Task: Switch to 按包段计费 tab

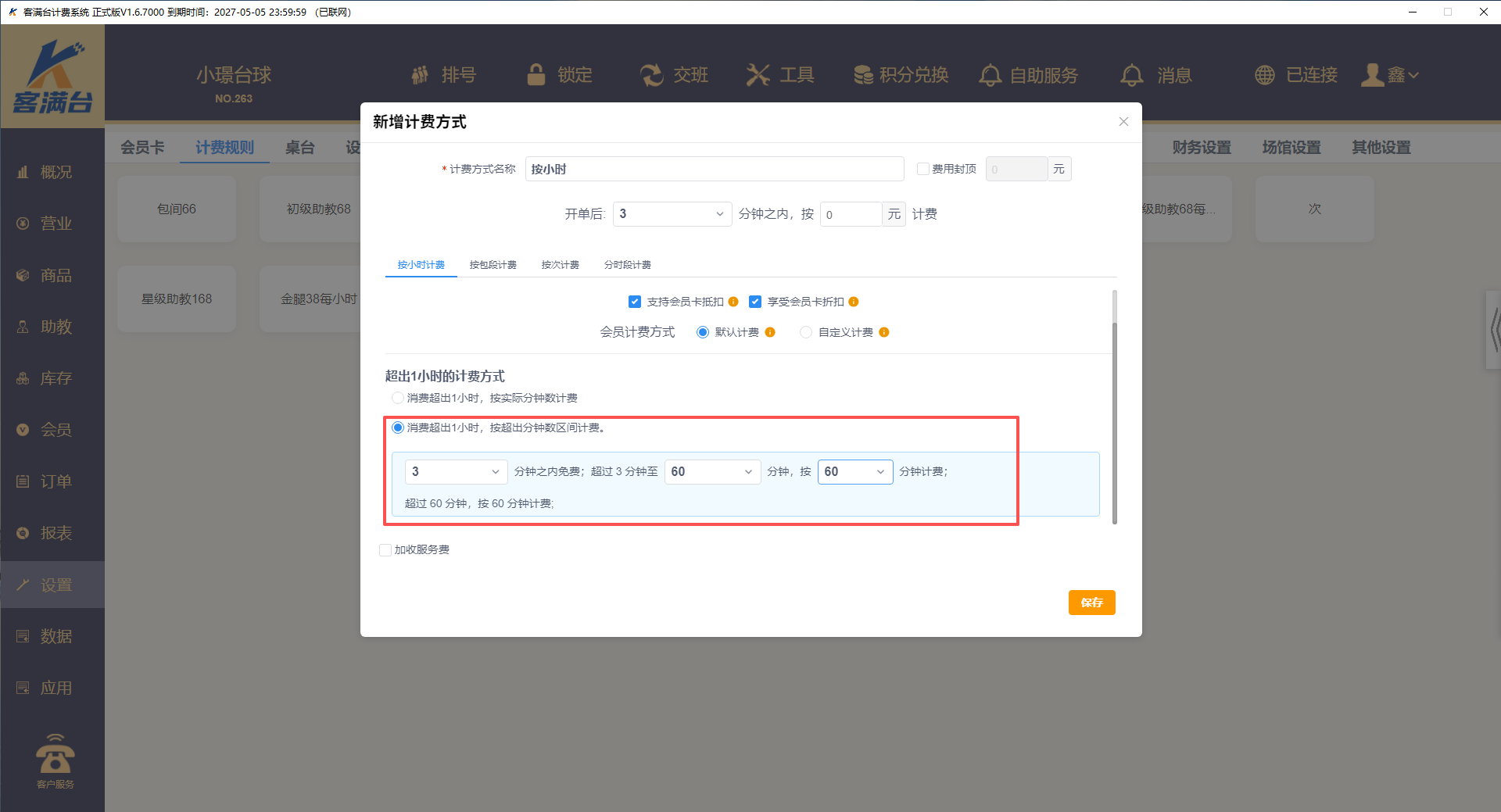Action: (x=493, y=265)
